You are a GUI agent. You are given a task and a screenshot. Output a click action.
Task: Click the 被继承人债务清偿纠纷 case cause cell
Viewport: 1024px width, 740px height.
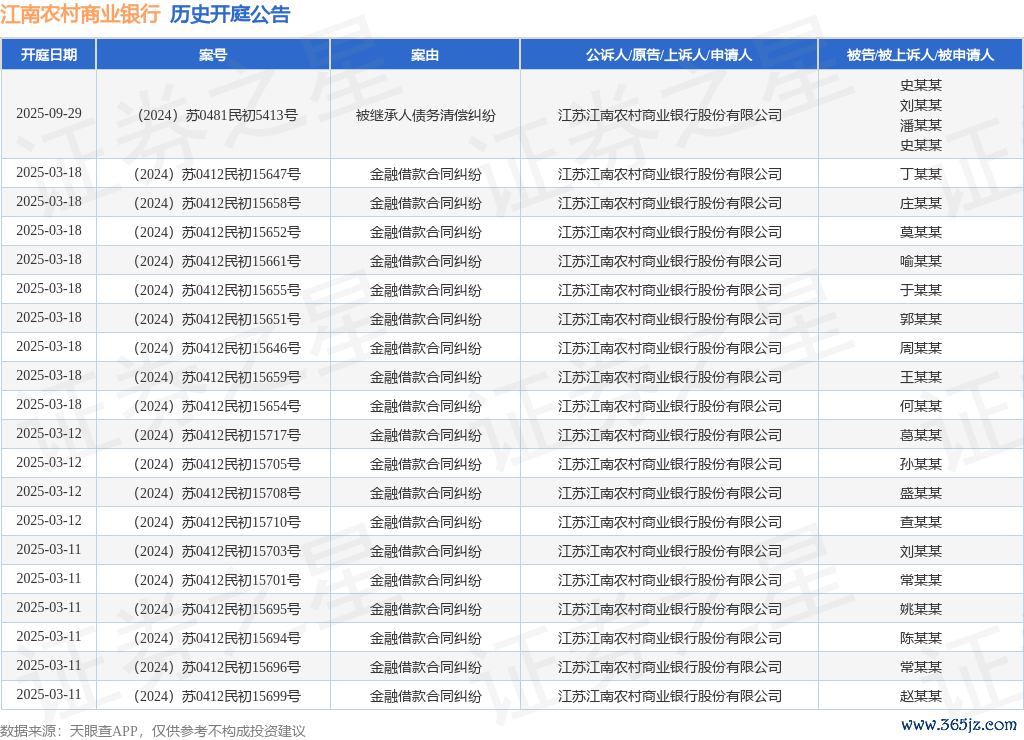pyautogui.click(x=425, y=115)
